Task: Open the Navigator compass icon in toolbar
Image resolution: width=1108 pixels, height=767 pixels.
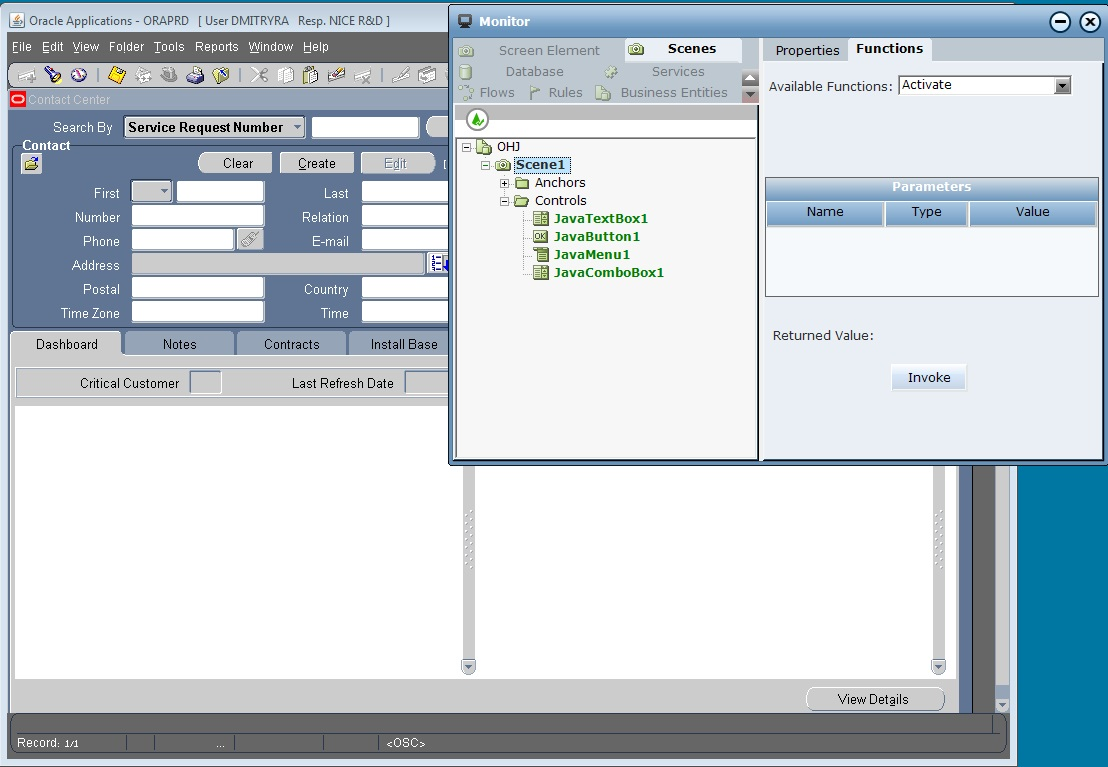Action: pyautogui.click(x=78, y=74)
